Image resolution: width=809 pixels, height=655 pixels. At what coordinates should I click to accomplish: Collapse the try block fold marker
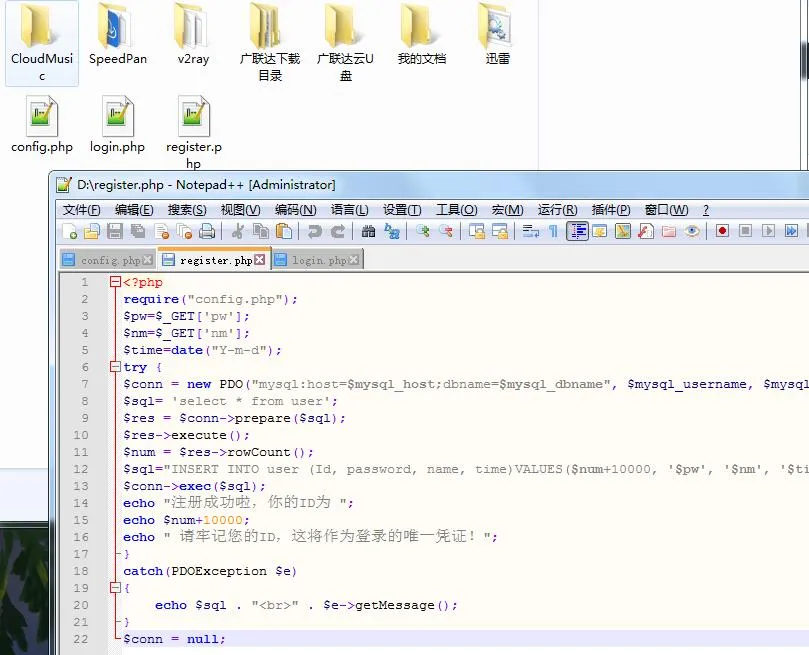point(115,367)
